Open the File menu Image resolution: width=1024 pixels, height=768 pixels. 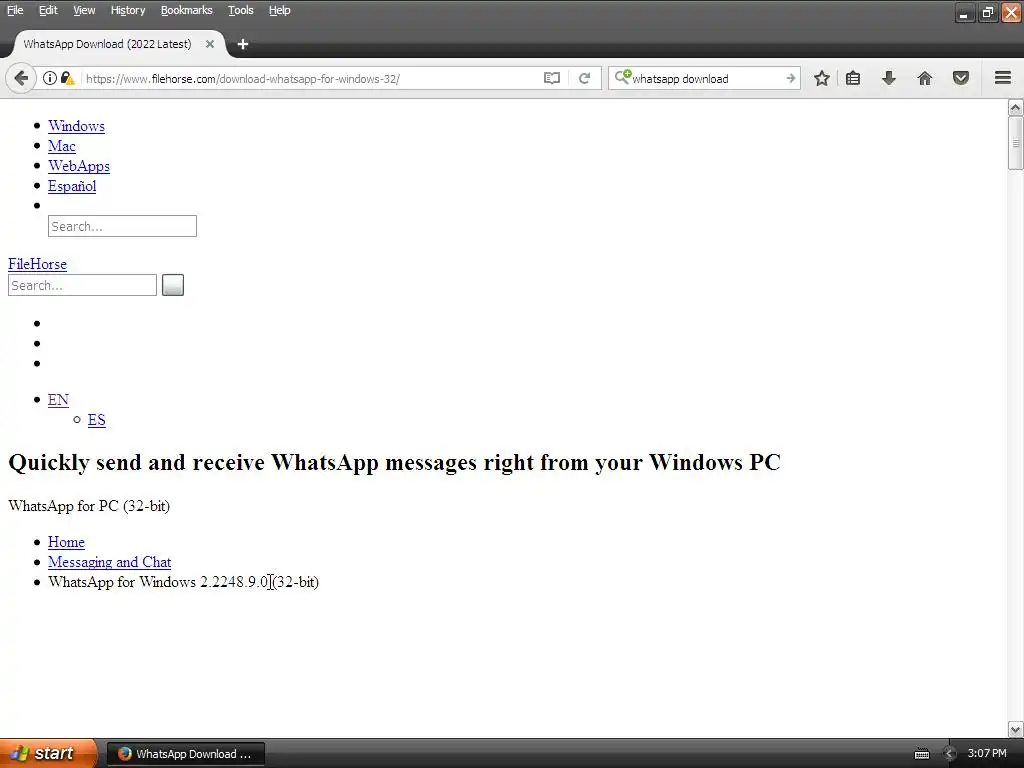click(15, 10)
